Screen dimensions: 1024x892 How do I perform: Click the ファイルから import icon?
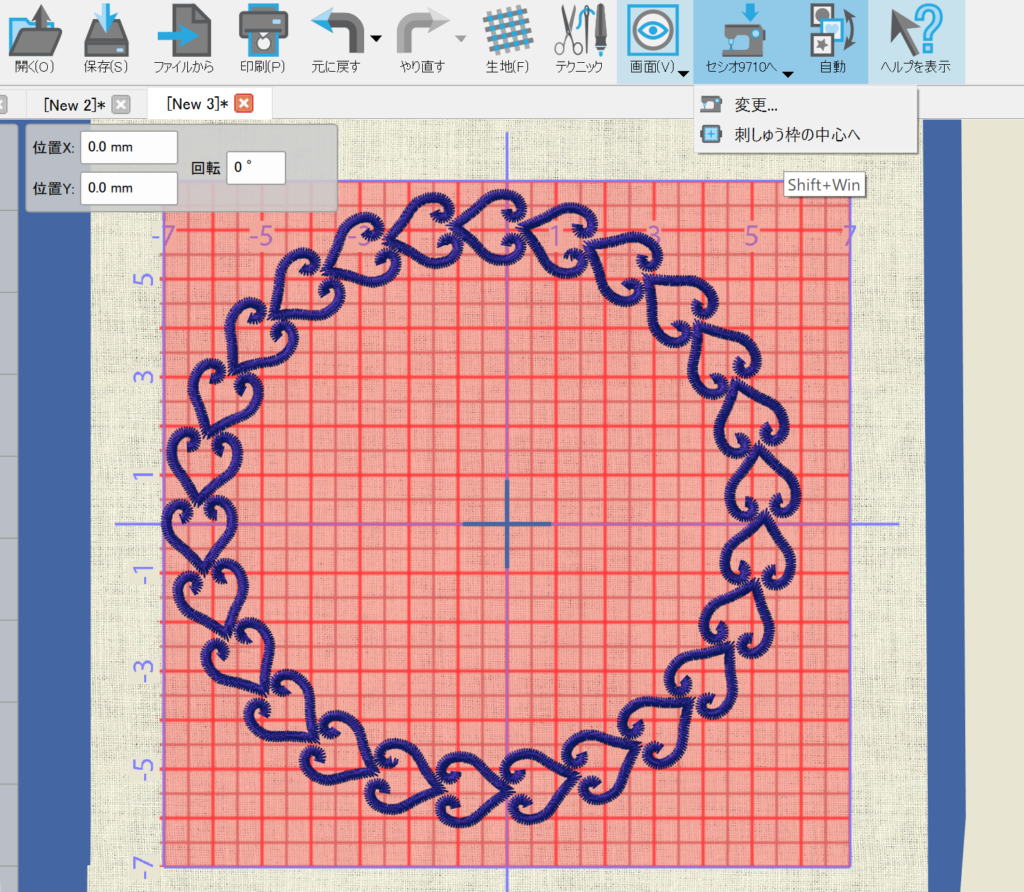point(184,40)
